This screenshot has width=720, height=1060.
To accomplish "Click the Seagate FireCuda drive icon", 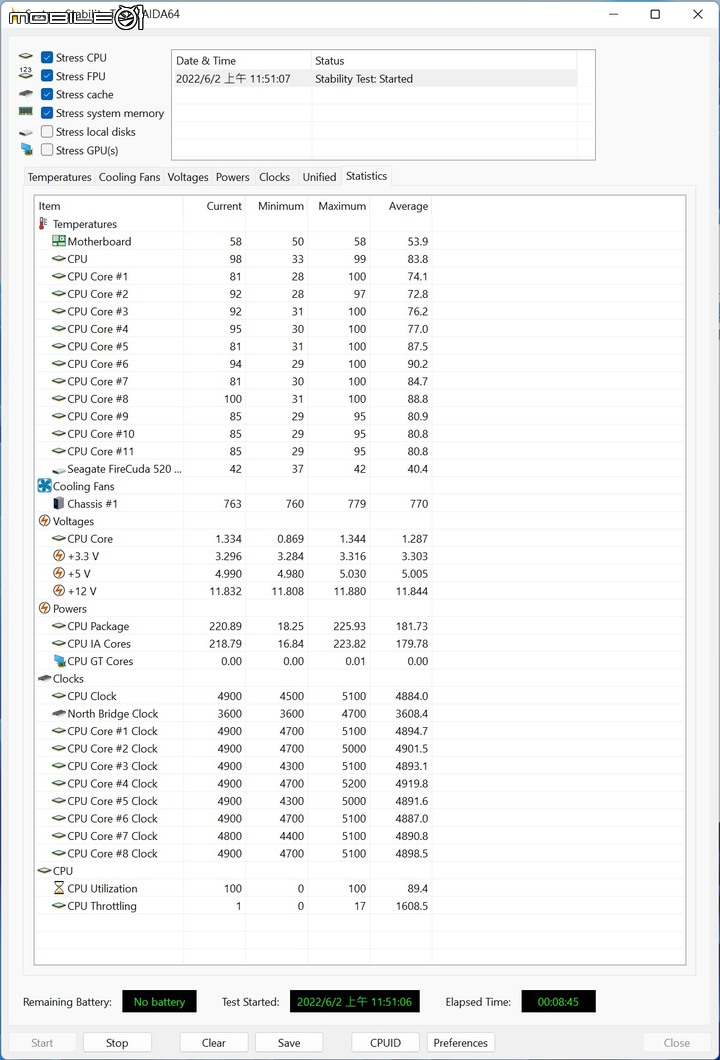I will tap(59, 469).
